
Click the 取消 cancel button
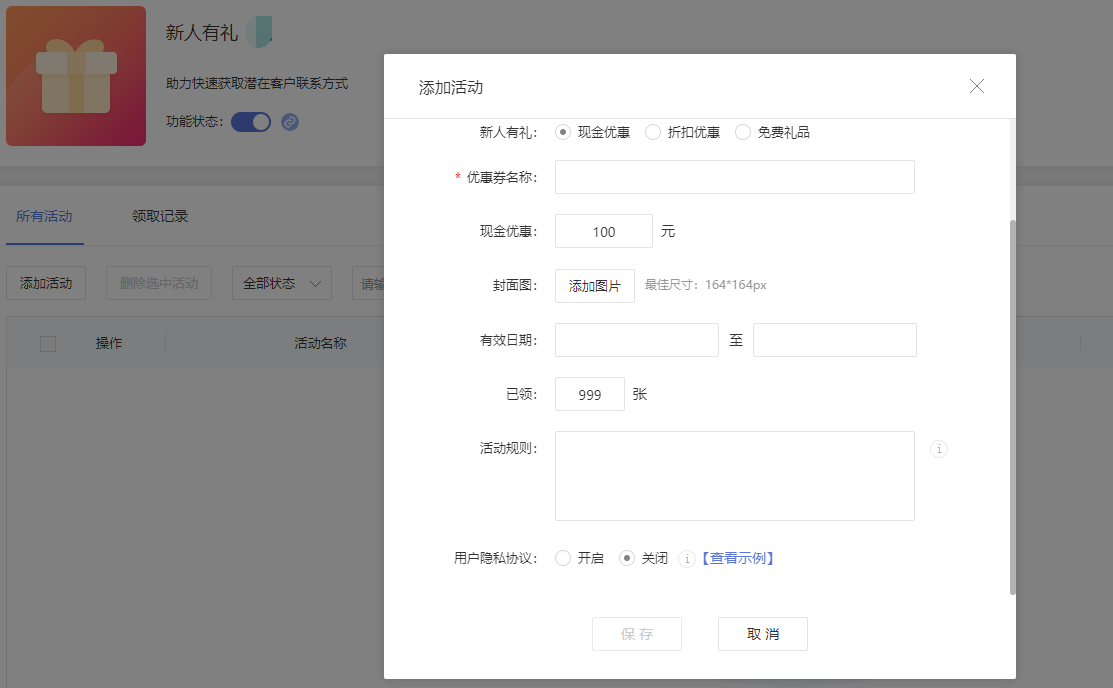click(x=762, y=633)
